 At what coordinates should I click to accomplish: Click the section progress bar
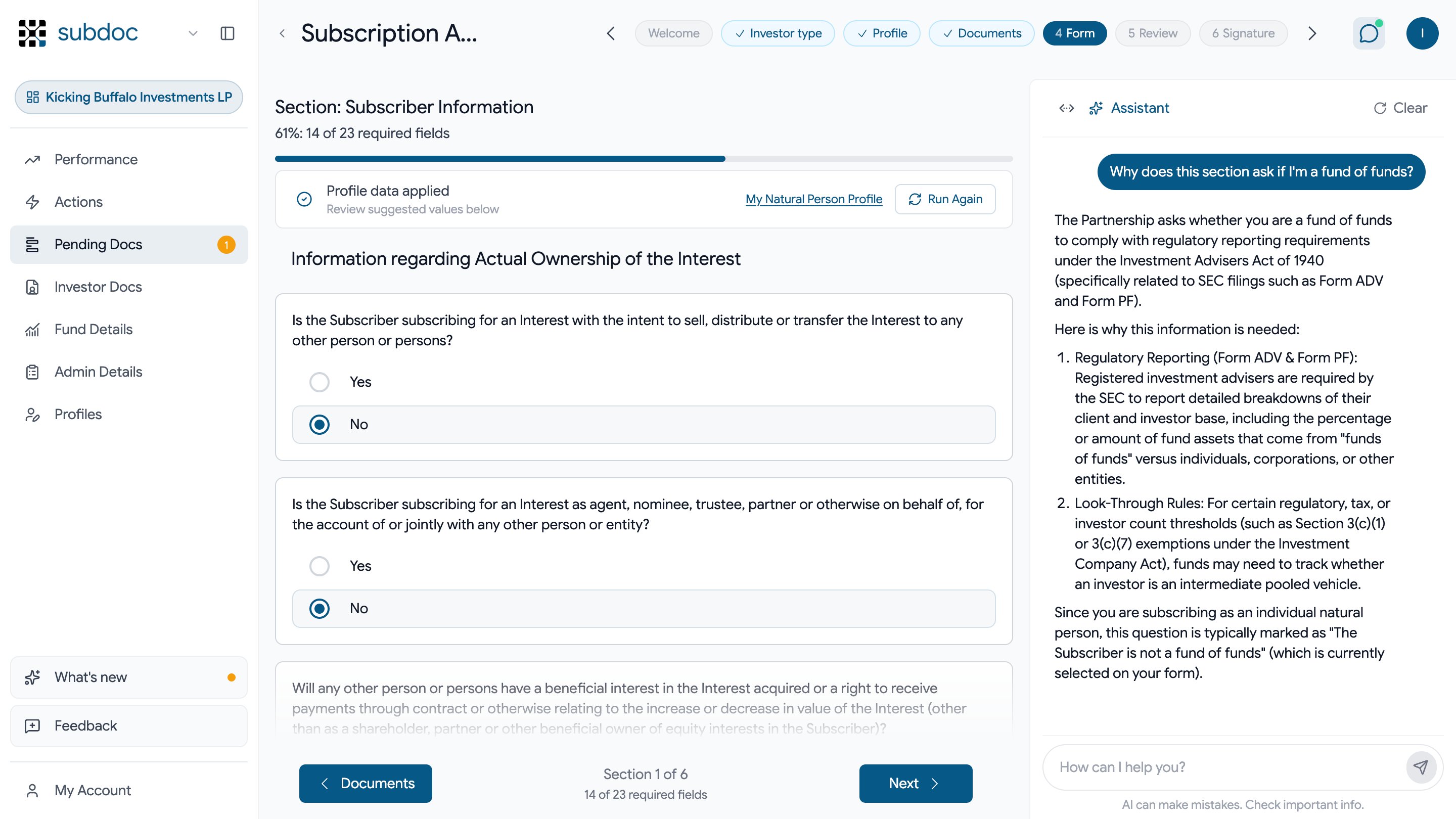pyautogui.click(x=644, y=159)
